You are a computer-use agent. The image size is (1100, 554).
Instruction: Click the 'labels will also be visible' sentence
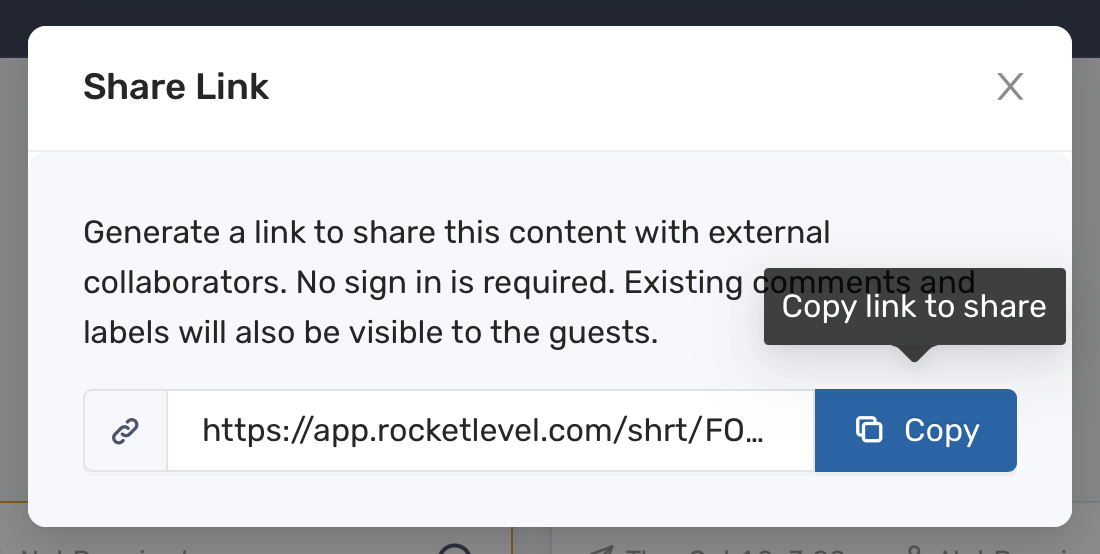370,332
